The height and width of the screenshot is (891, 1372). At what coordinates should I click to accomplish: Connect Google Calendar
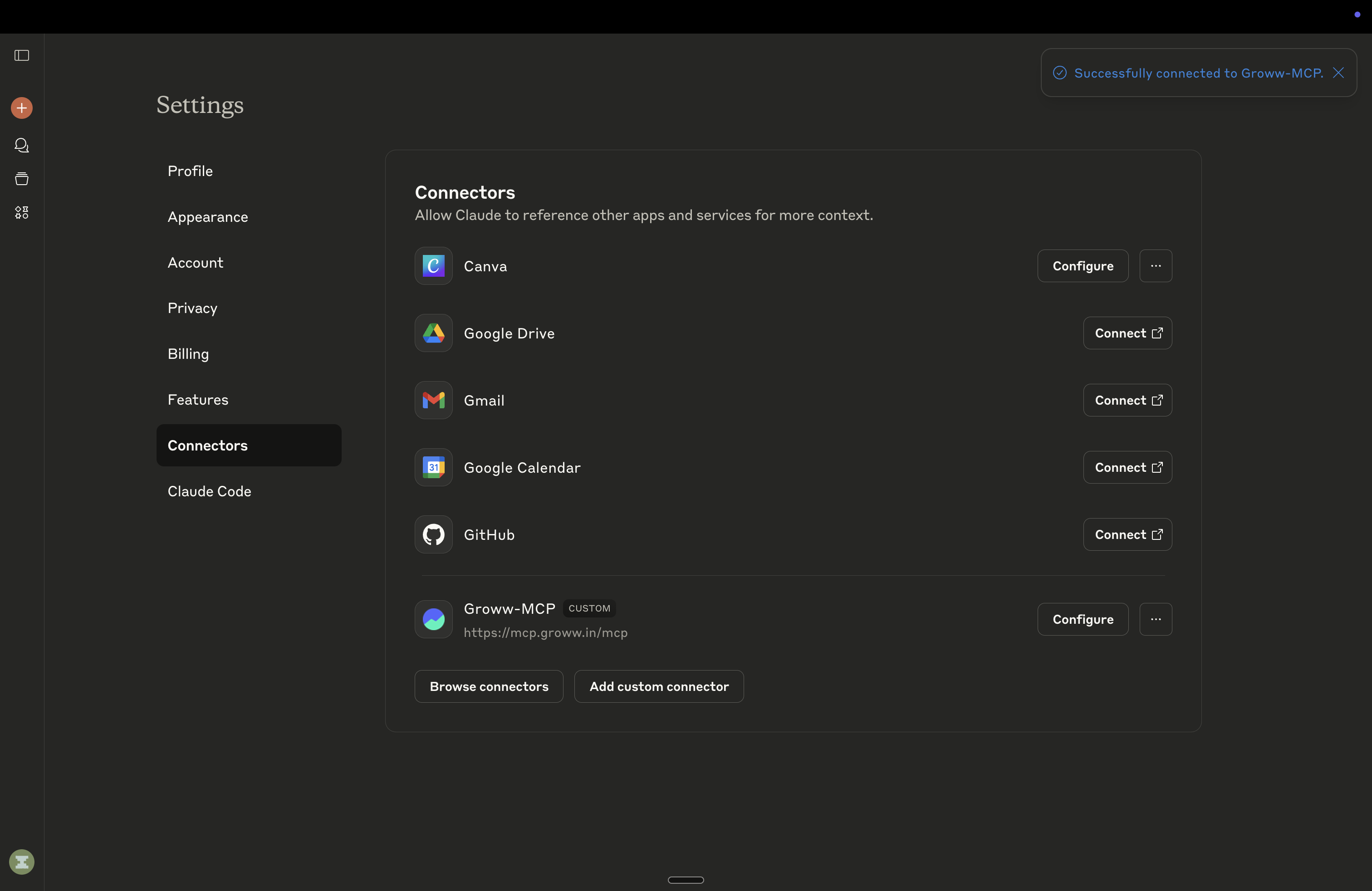(1127, 467)
